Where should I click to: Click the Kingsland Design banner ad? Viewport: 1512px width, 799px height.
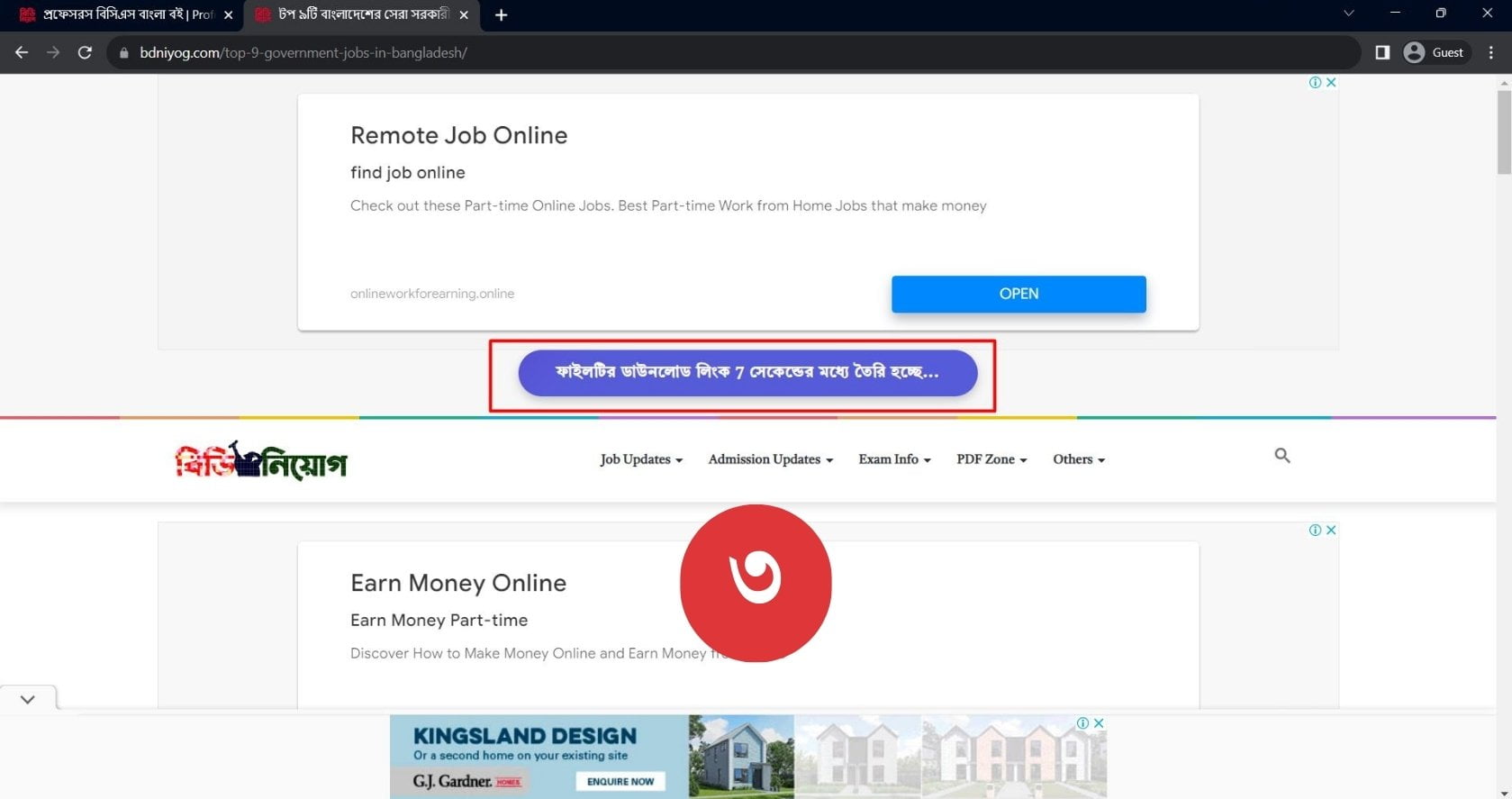pyautogui.click(x=747, y=757)
